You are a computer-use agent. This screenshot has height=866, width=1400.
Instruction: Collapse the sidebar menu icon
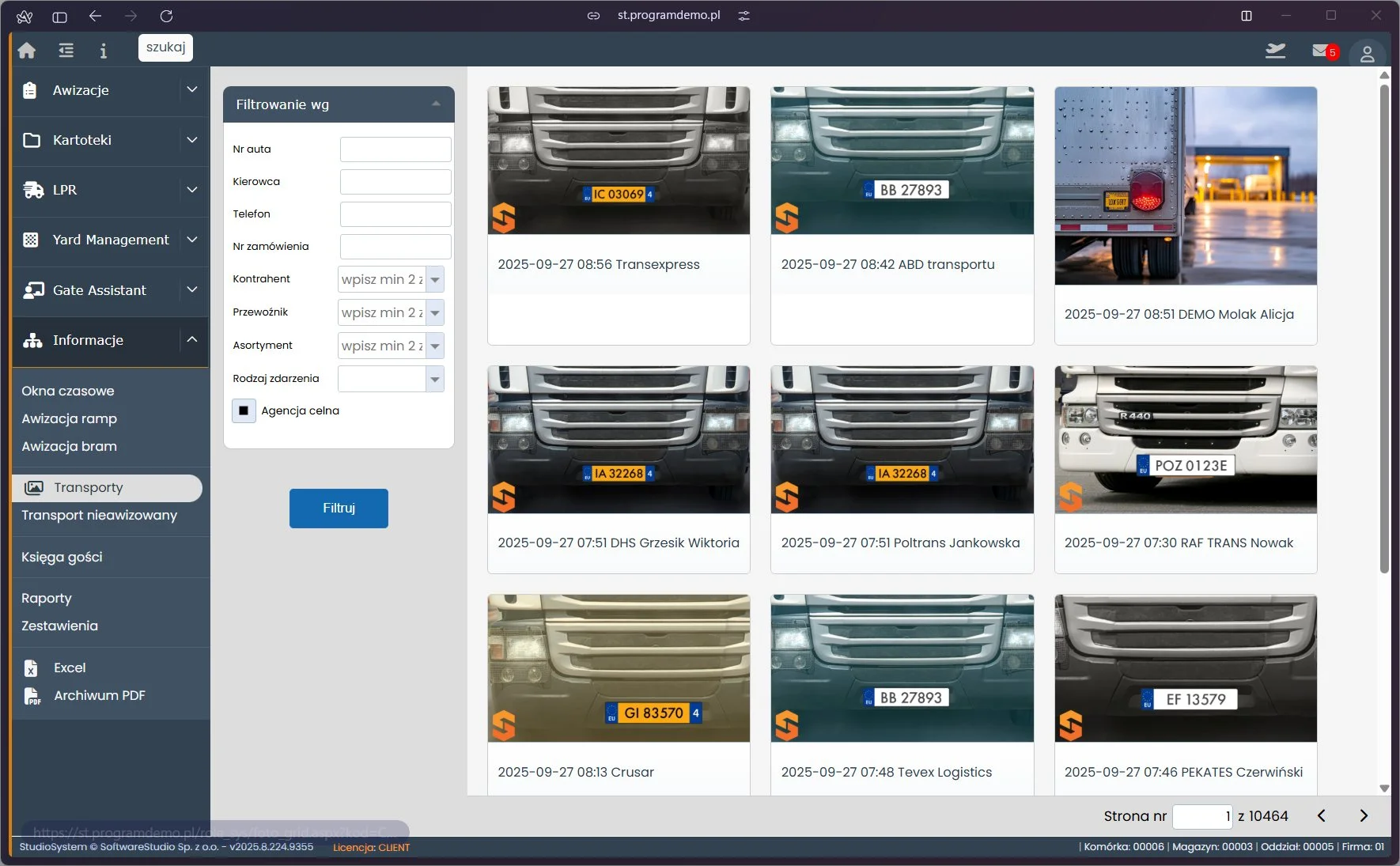pos(66,51)
